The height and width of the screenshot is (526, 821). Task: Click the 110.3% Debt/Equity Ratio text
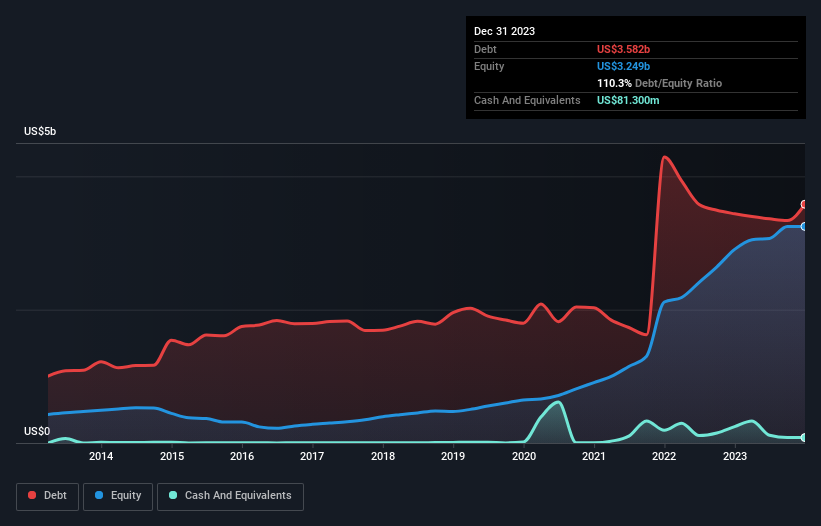[x=659, y=83]
